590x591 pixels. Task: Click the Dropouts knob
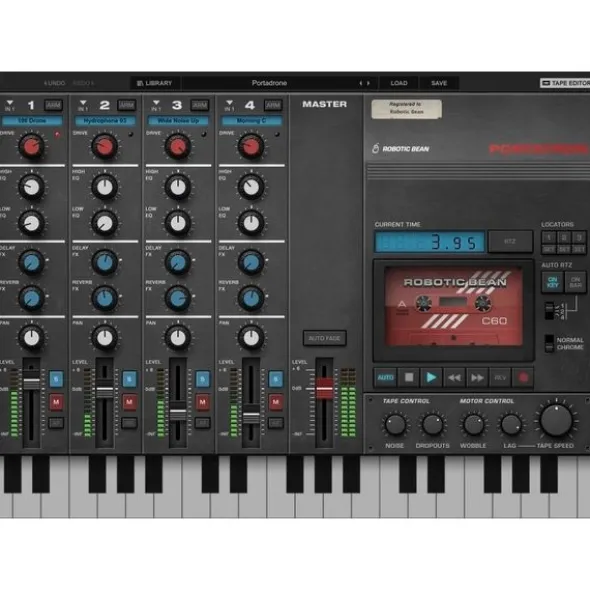(x=432, y=424)
